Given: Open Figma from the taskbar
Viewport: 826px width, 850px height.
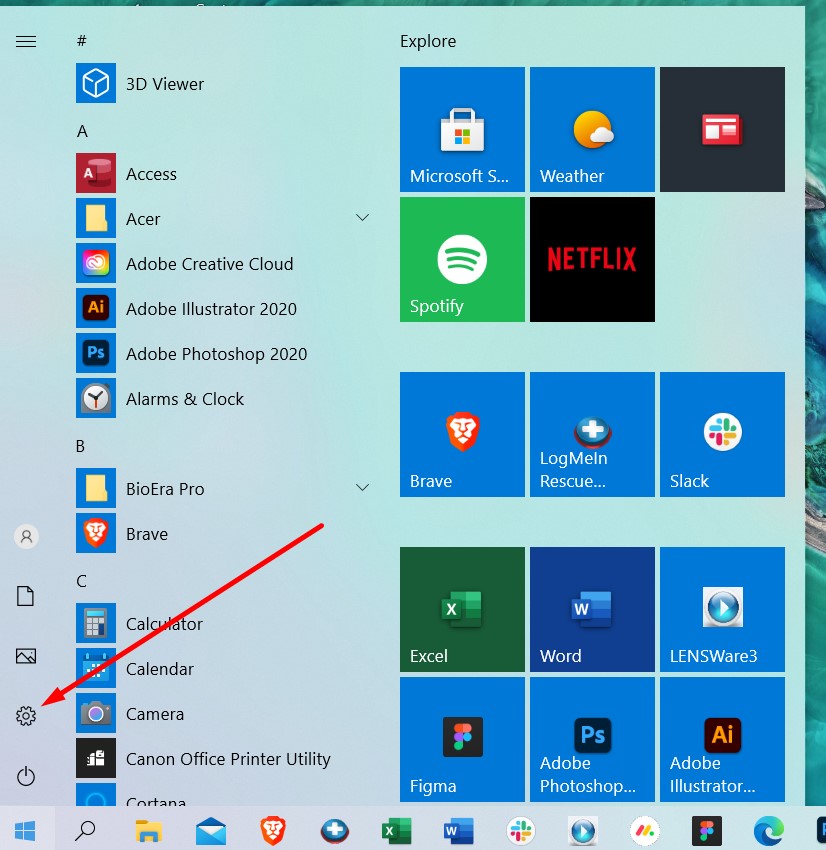Looking at the screenshot, I should 707,830.
